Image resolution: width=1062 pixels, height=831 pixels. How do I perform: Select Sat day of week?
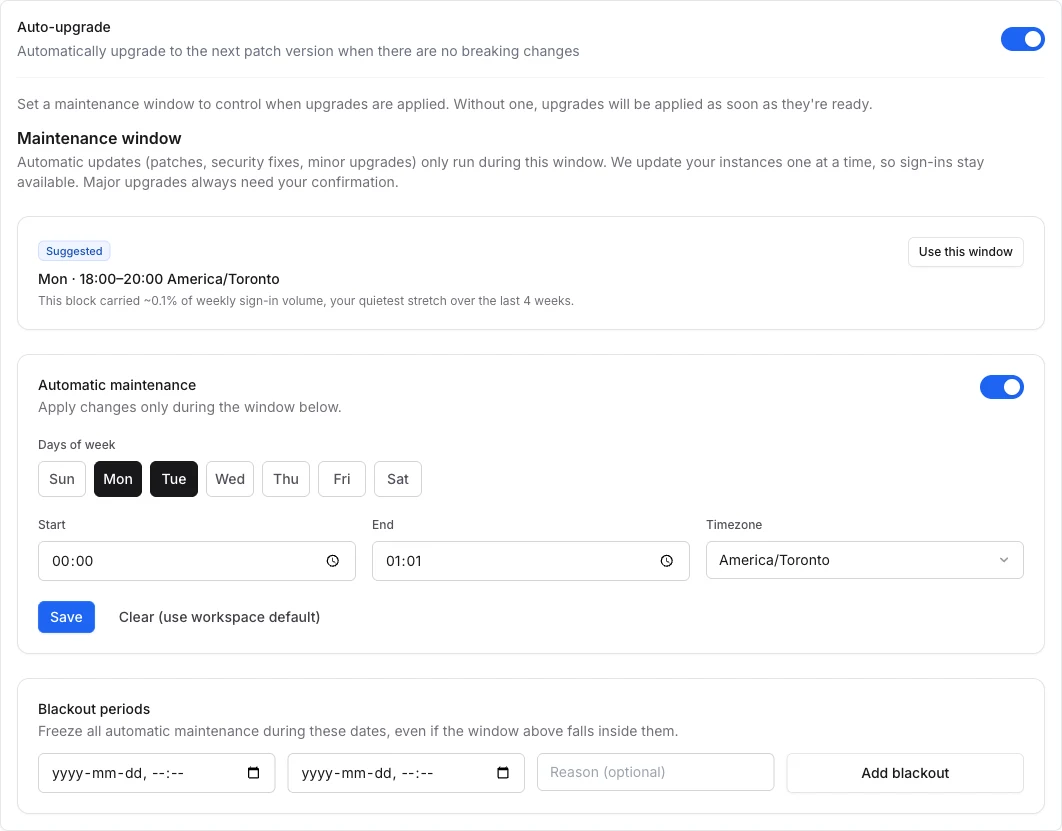[398, 479]
